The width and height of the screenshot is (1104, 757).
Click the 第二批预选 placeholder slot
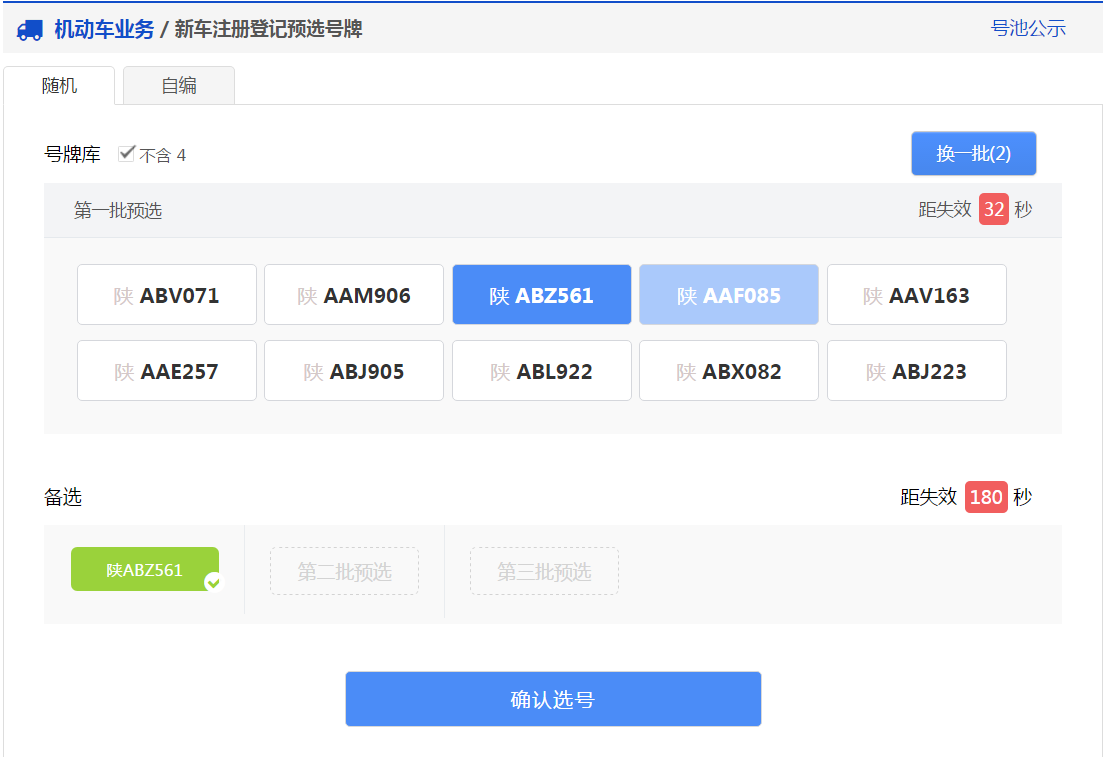click(x=344, y=569)
